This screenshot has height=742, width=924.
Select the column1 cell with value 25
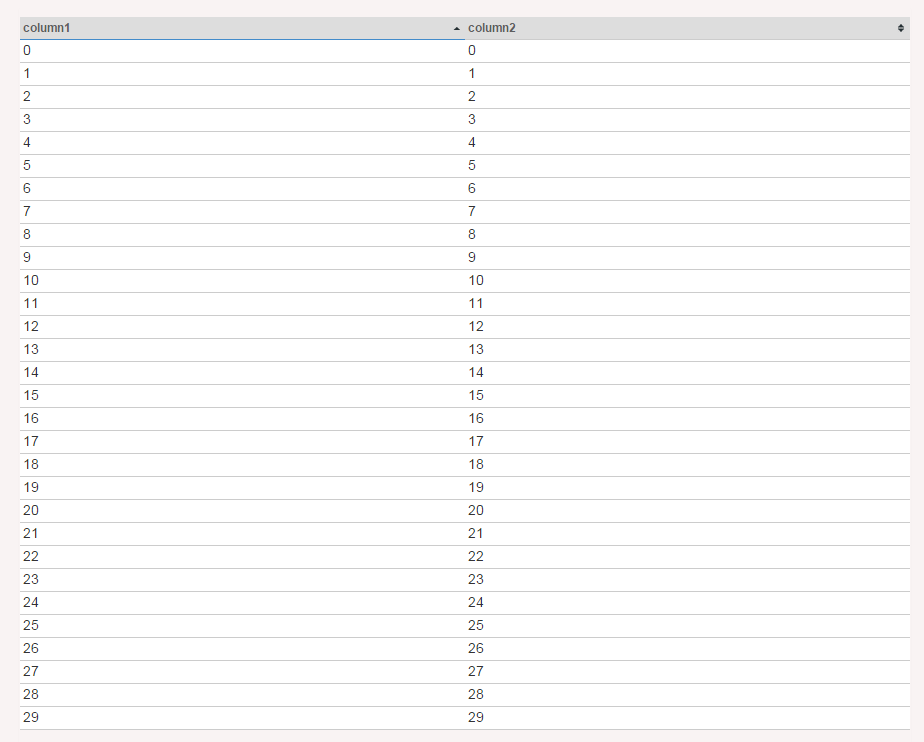242,626
